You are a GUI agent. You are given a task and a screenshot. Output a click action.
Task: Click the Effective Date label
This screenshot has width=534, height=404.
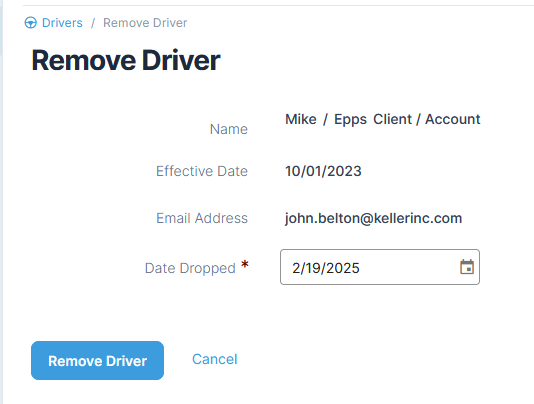(x=202, y=171)
